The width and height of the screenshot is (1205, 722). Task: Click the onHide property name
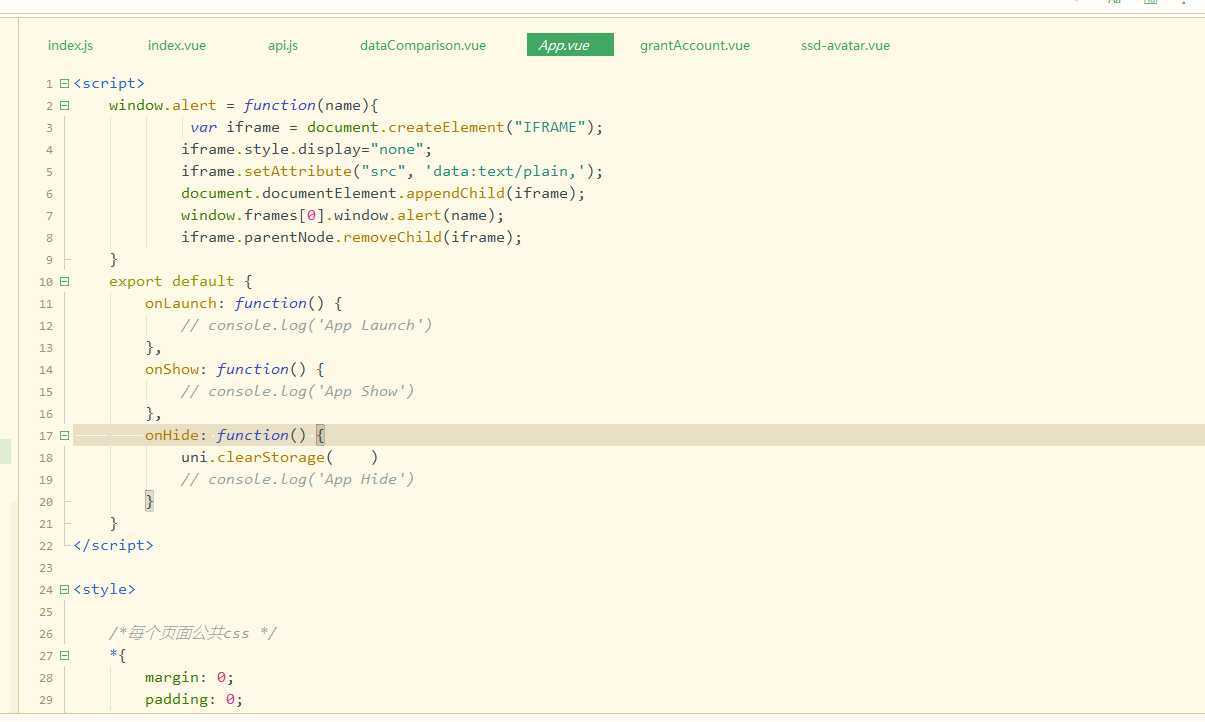point(172,435)
